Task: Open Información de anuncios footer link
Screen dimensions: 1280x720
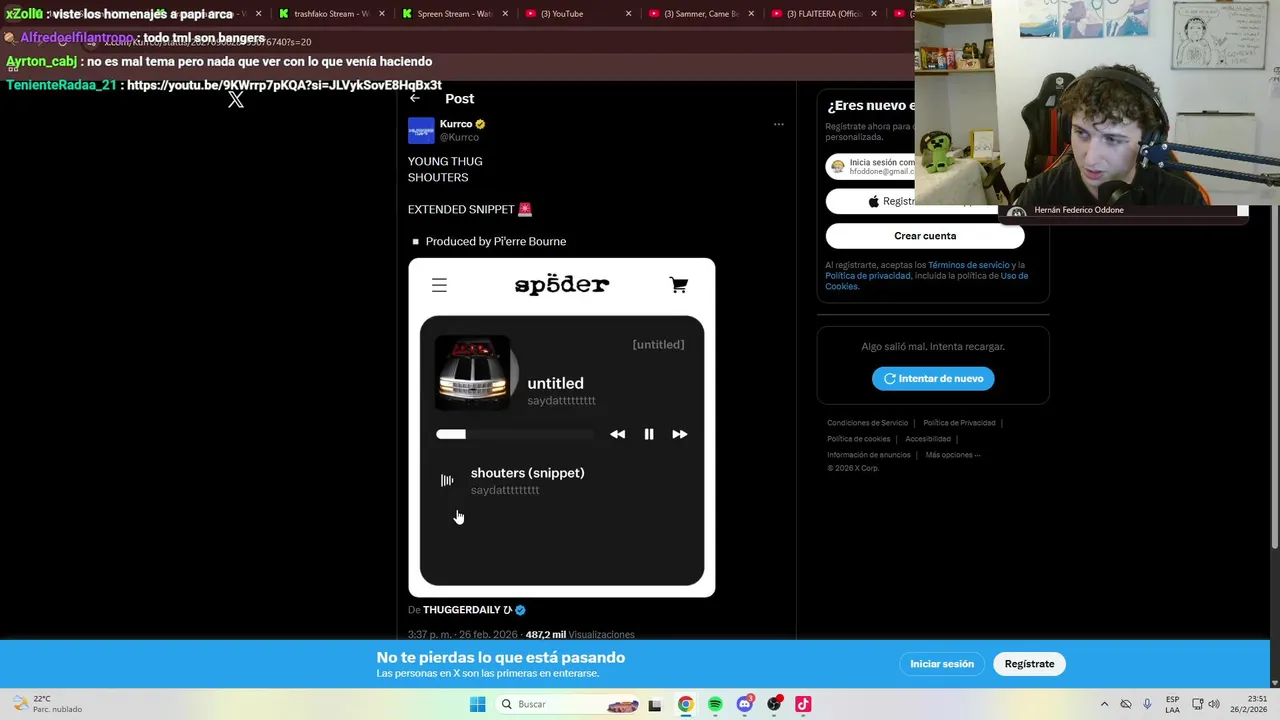Action: (x=868, y=455)
